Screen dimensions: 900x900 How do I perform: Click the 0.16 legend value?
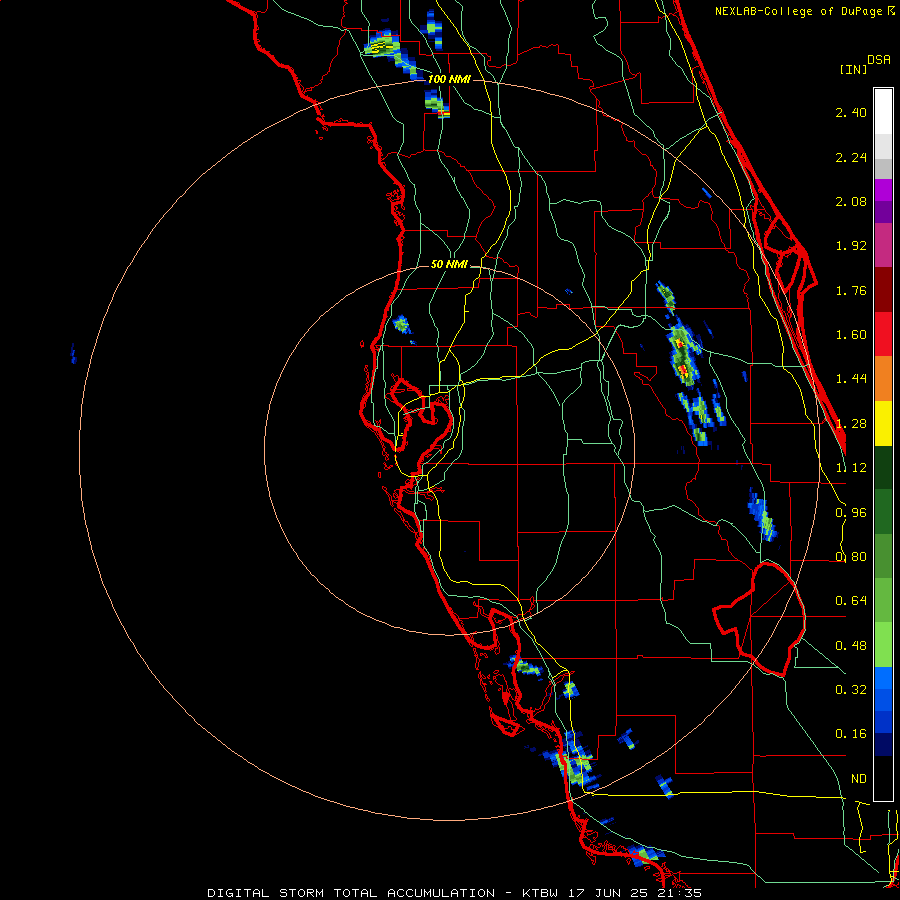click(x=851, y=734)
